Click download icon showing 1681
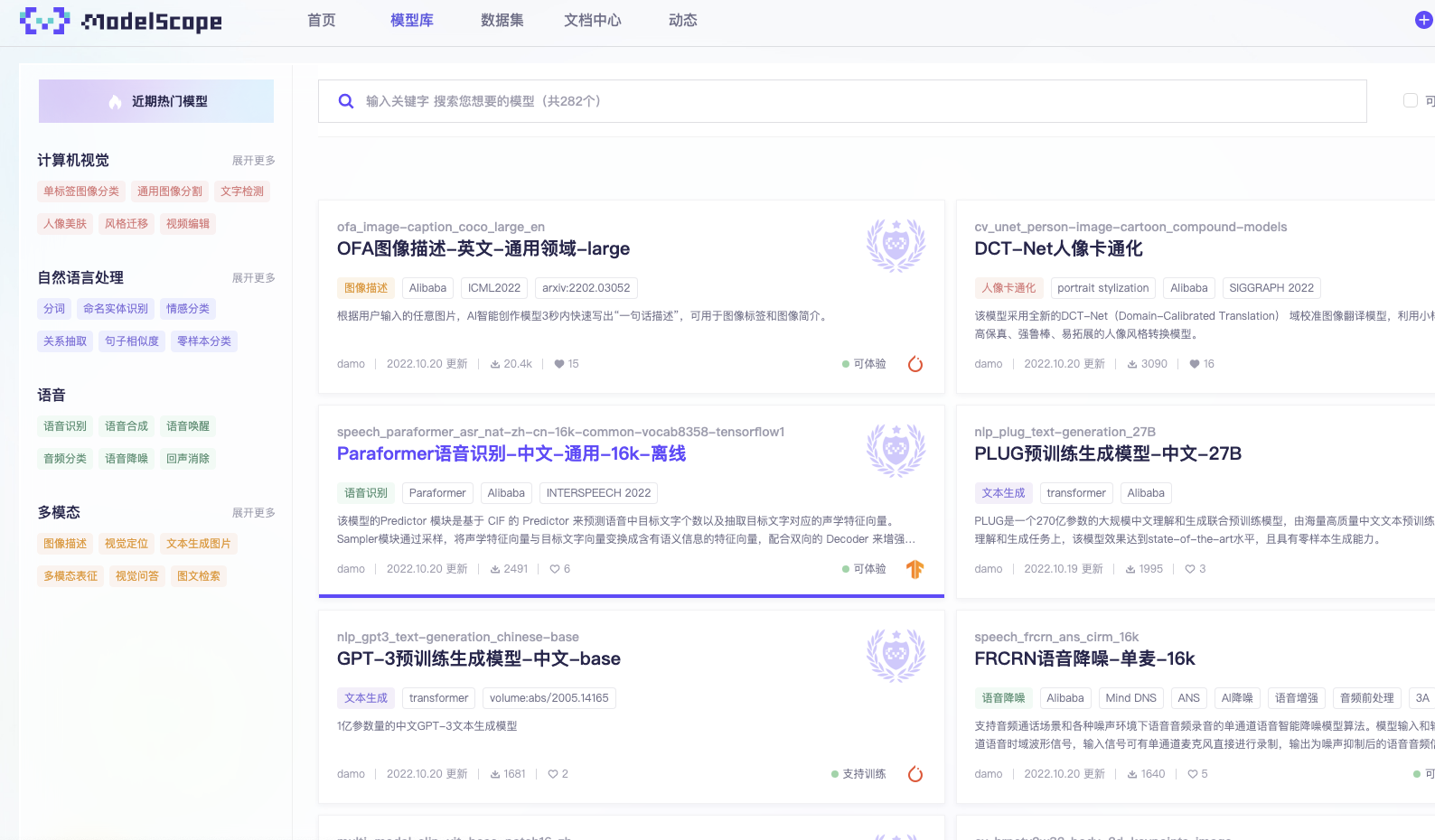 click(x=495, y=774)
